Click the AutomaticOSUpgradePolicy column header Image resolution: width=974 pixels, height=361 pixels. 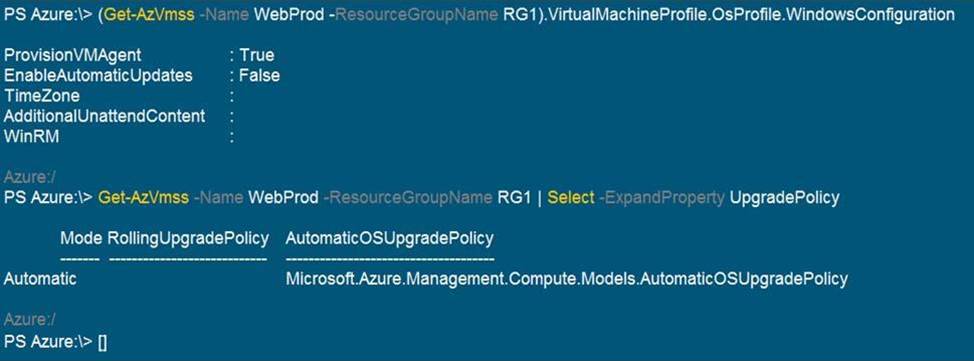pos(389,238)
